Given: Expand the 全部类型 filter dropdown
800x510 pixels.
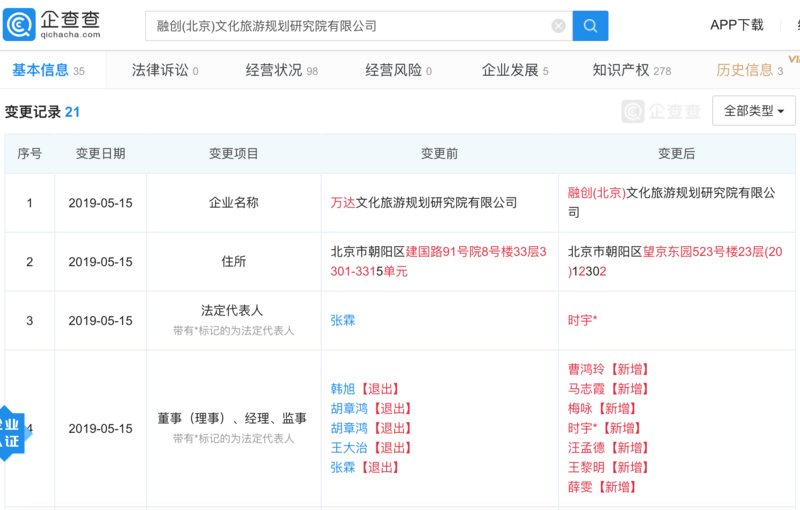Looking at the screenshot, I should click(x=754, y=111).
